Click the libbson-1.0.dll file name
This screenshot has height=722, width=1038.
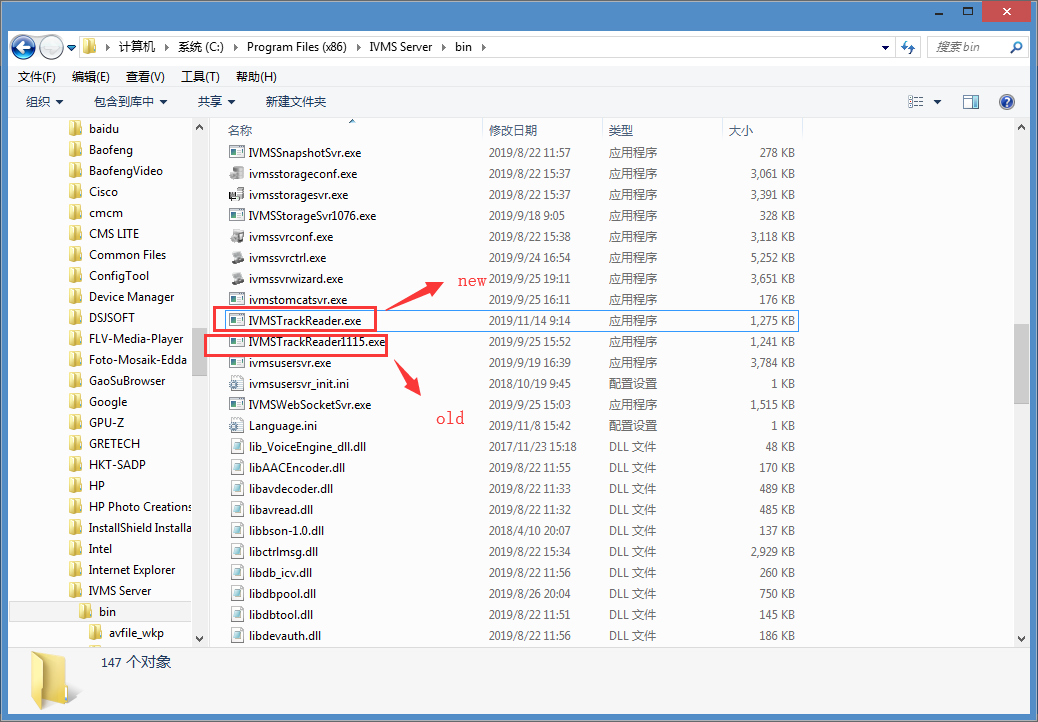[286, 531]
